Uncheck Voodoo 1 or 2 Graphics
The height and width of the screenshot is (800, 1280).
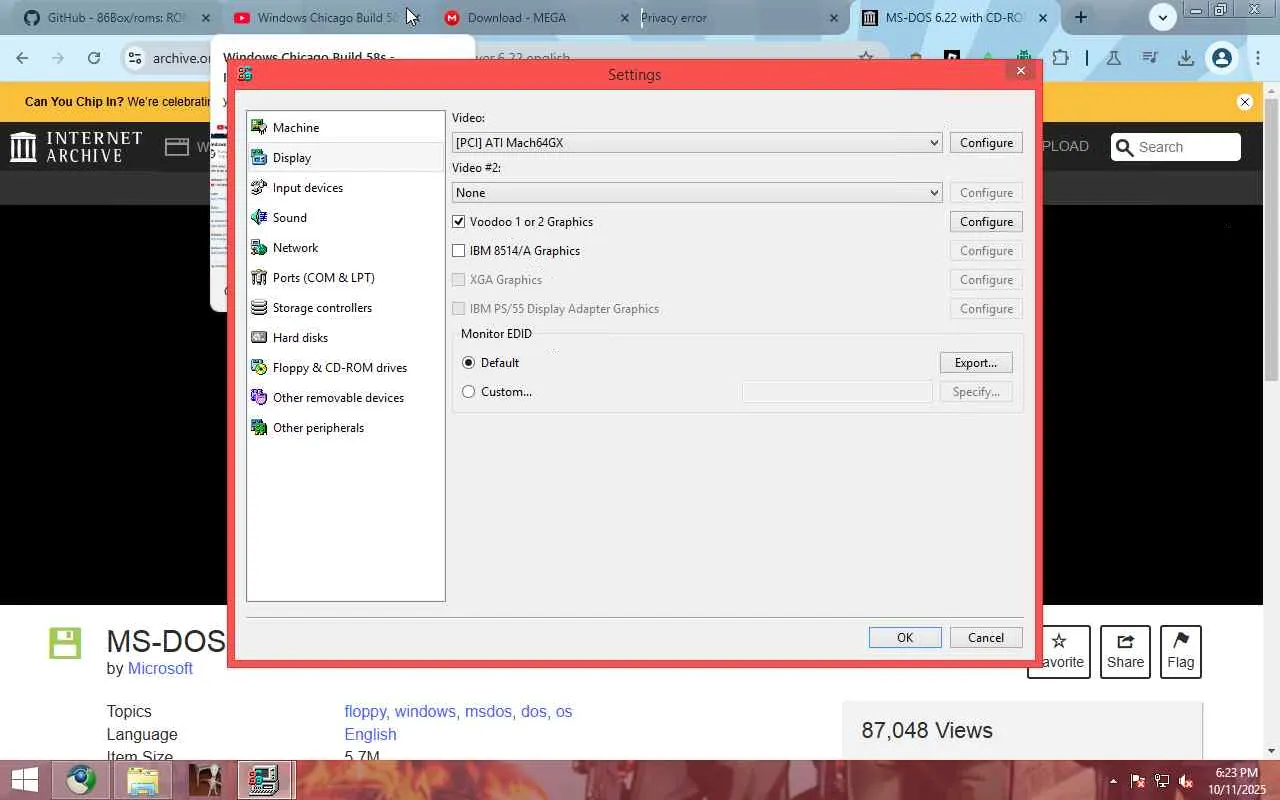pyautogui.click(x=459, y=222)
